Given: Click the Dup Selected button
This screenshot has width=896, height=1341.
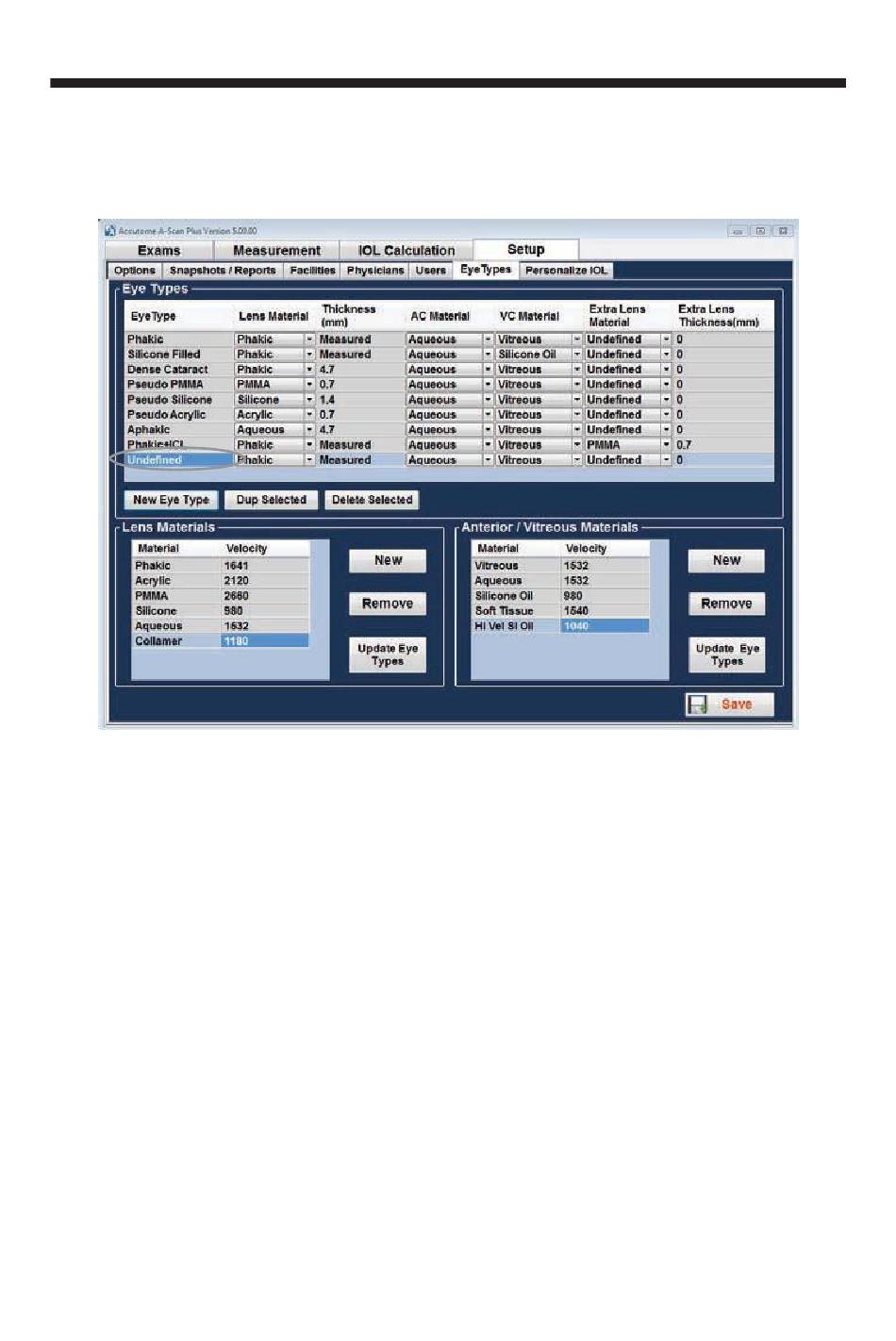Looking at the screenshot, I should 272,500.
